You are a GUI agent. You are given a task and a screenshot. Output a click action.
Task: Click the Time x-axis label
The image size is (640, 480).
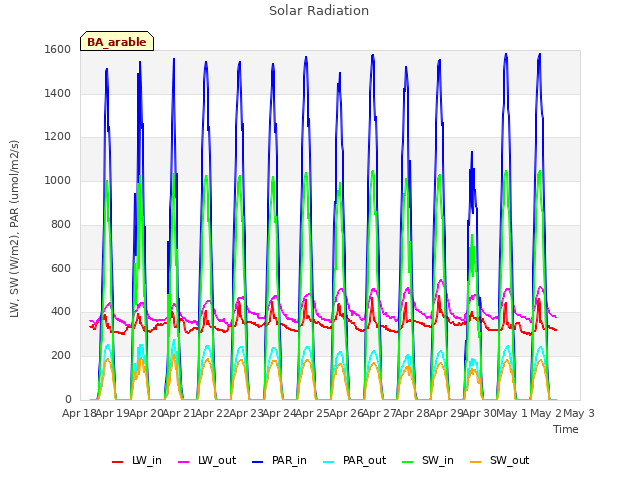[565, 429]
